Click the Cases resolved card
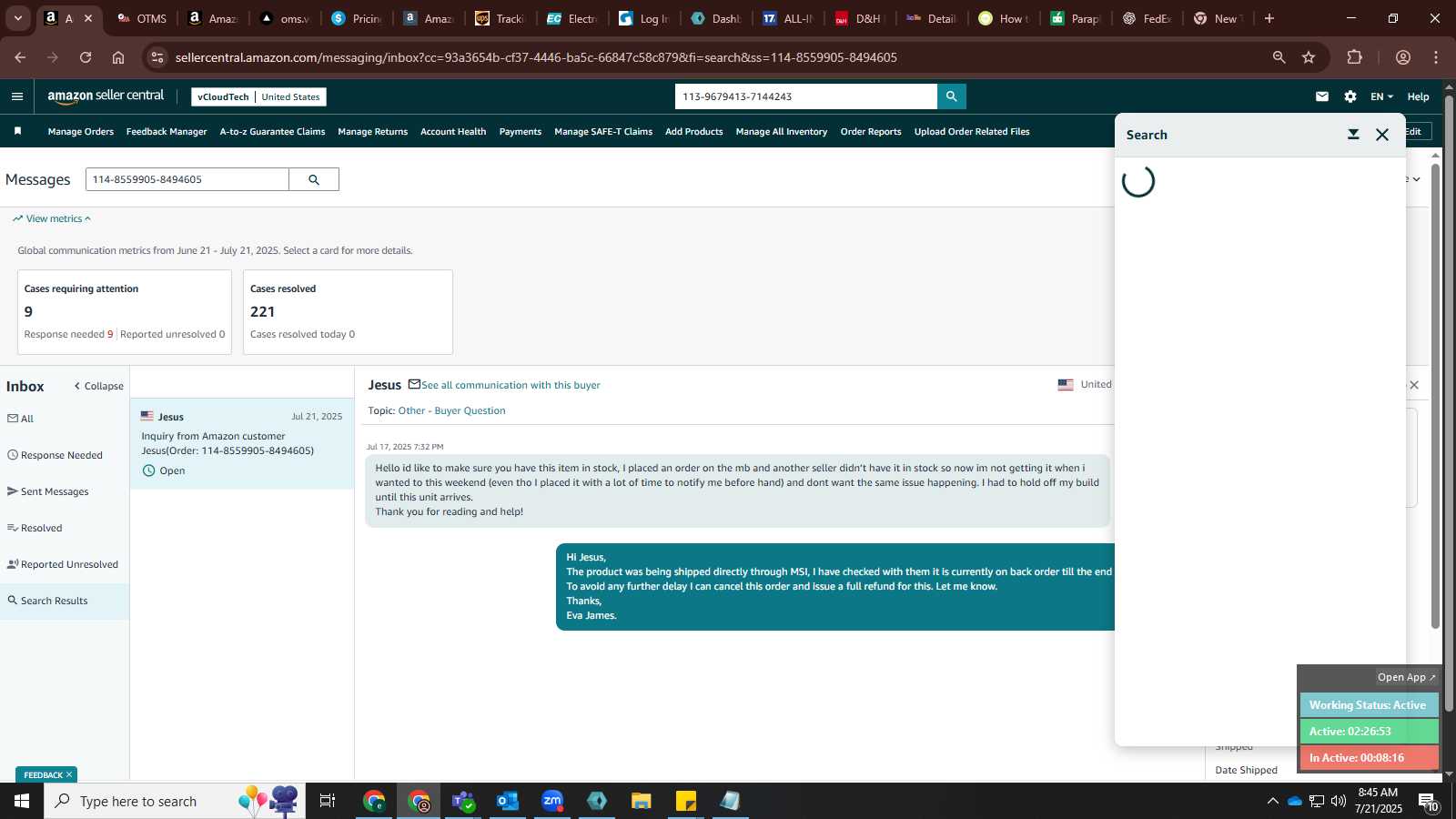Screen dimensions: 1456x819 click(x=348, y=312)
